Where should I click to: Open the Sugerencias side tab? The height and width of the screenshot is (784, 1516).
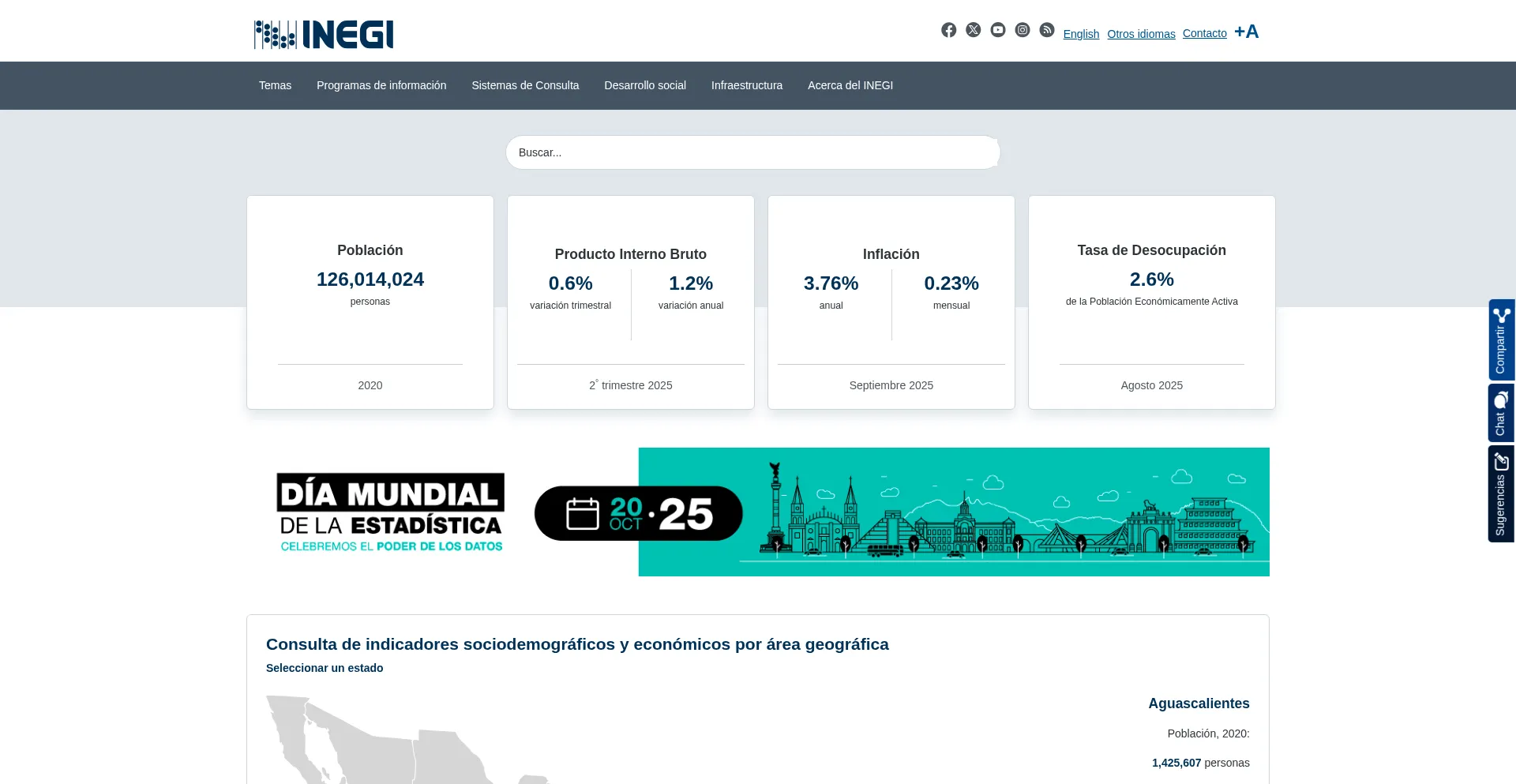1501,493
